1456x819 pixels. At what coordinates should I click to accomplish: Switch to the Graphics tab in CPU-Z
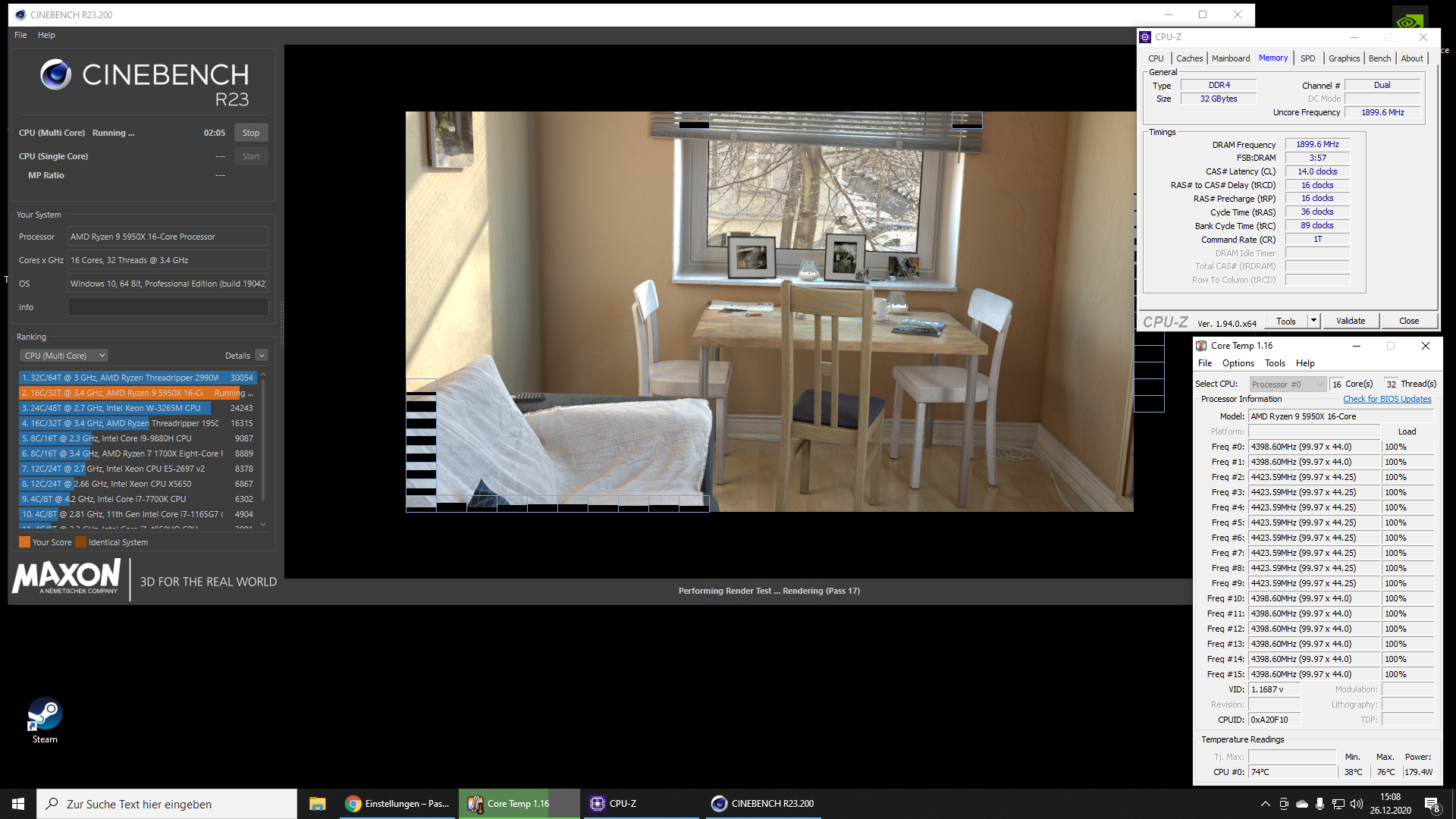pos(1344,58)
